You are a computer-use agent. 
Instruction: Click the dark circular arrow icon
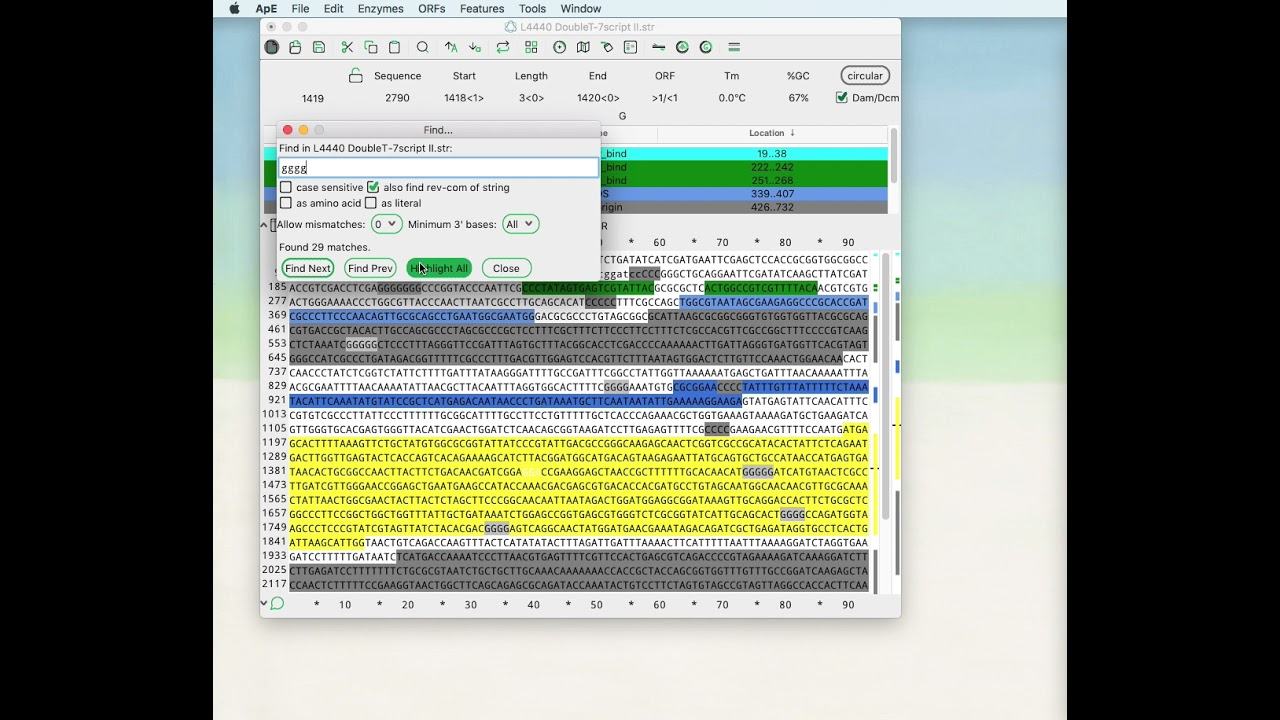(682, 47)
